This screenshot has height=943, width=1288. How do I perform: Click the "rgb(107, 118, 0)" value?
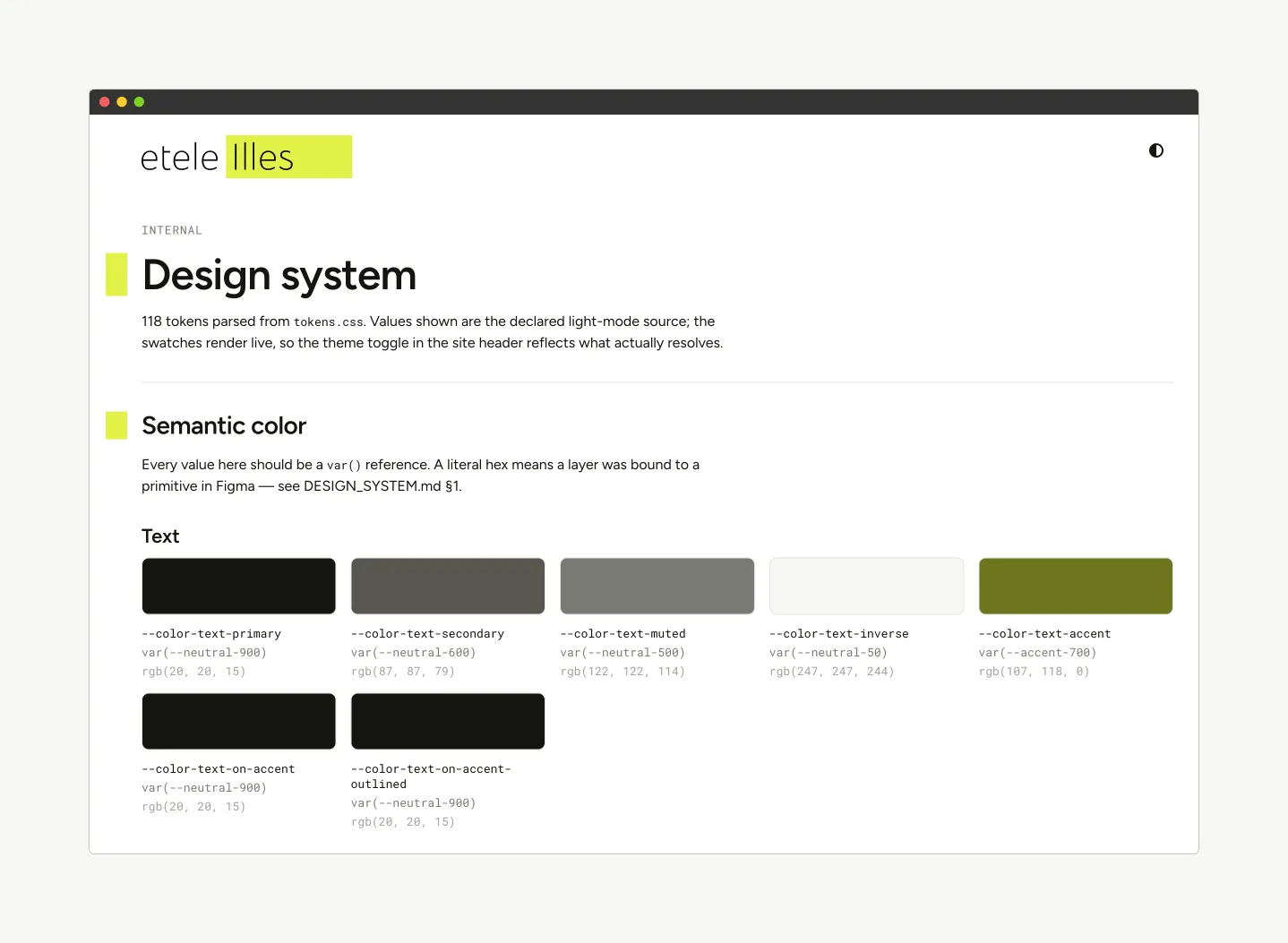(1035, 672)
